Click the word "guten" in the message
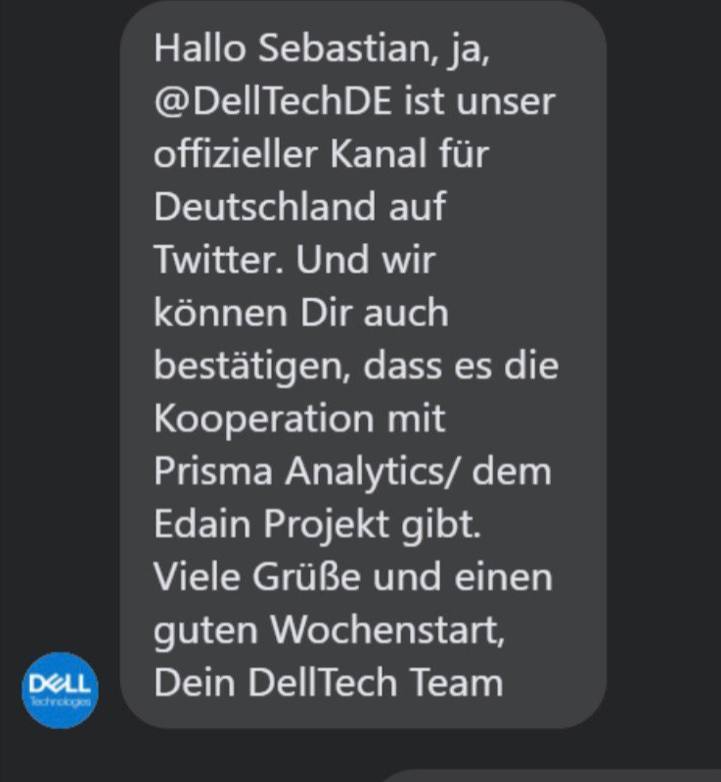The image size is (721, 782). pos(204,630)
